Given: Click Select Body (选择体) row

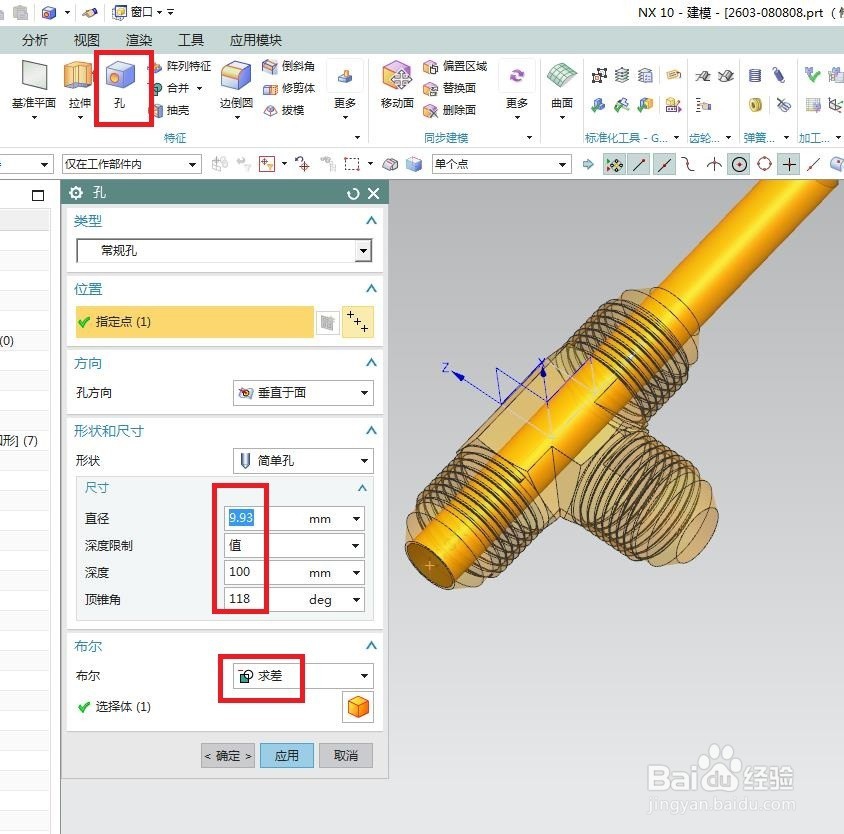Looking at the screenshot, I should pos(114,707).
